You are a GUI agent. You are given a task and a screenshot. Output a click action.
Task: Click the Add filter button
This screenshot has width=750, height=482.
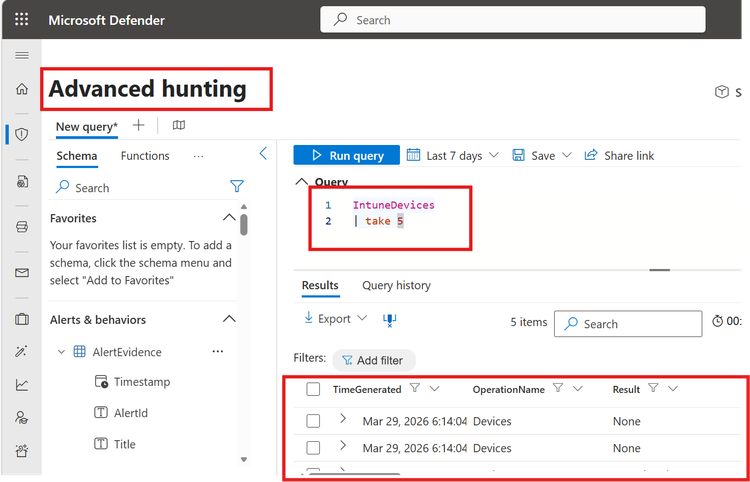(374, 360)
